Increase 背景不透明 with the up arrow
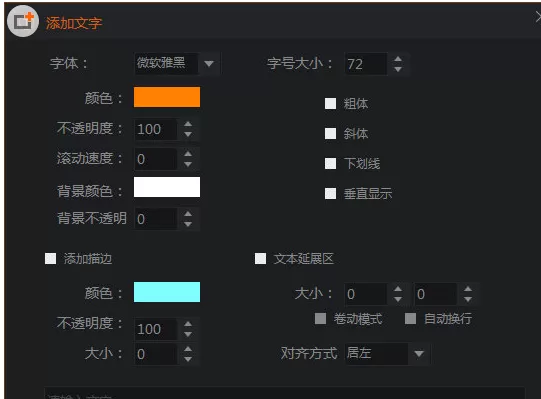 (188, 214)
